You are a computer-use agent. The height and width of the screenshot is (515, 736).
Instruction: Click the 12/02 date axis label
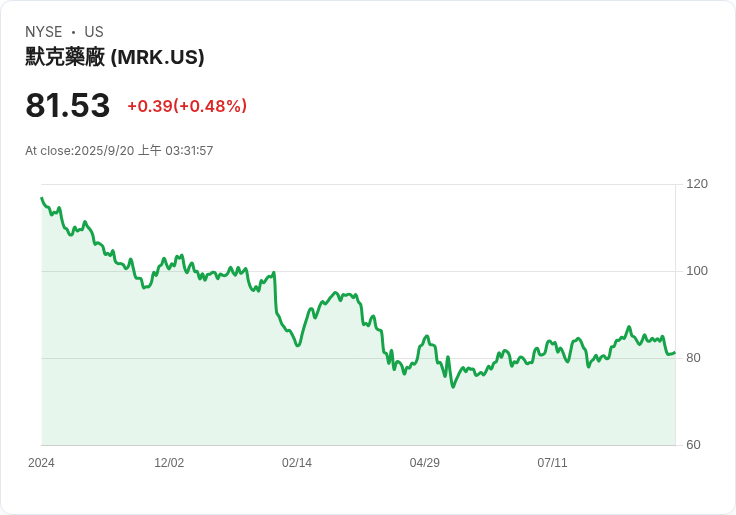coord(169,463)
